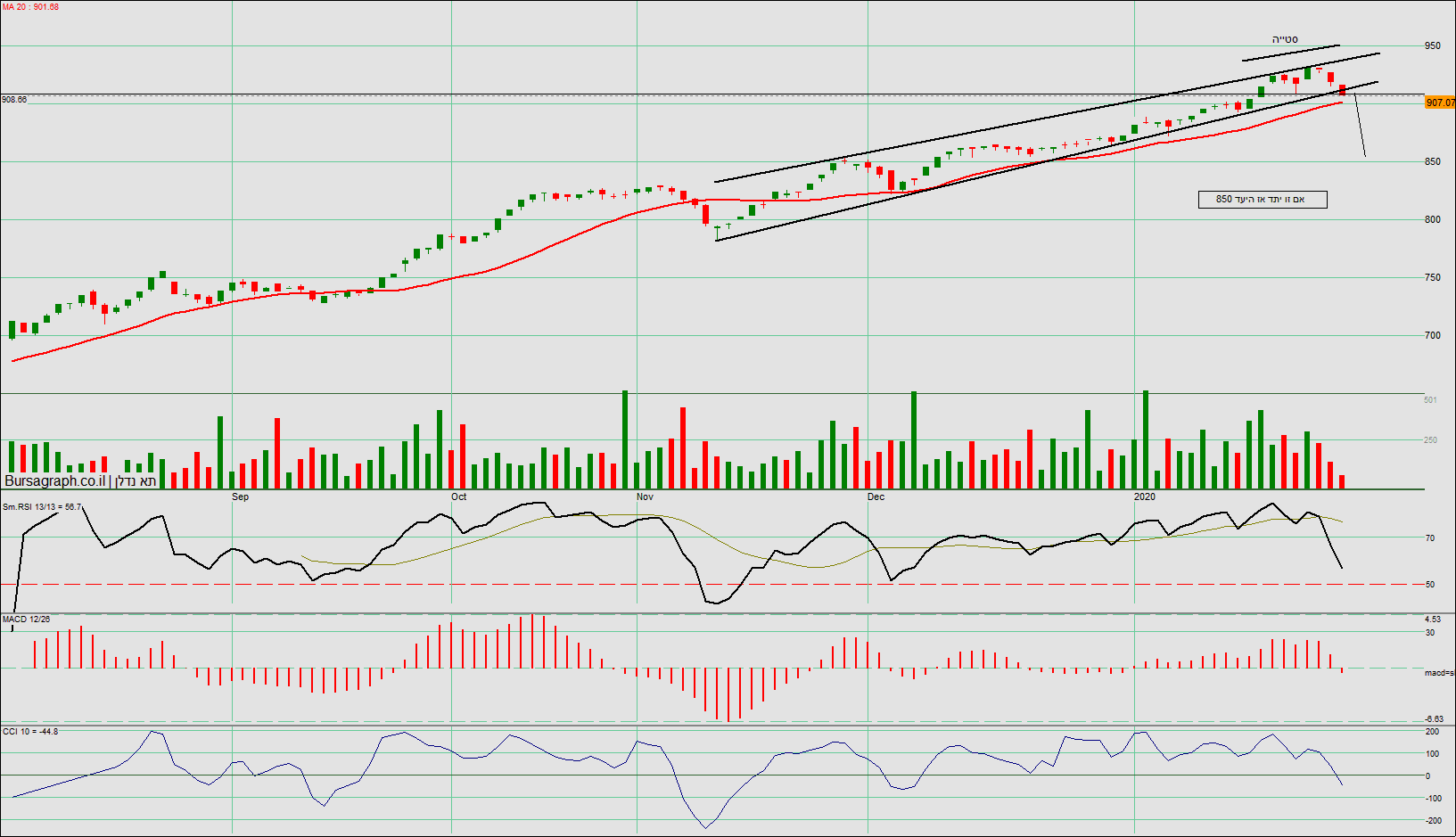Select the 250 volume axis label
The width and height of the screenshot is (1456, 837).
point(1430,440)
